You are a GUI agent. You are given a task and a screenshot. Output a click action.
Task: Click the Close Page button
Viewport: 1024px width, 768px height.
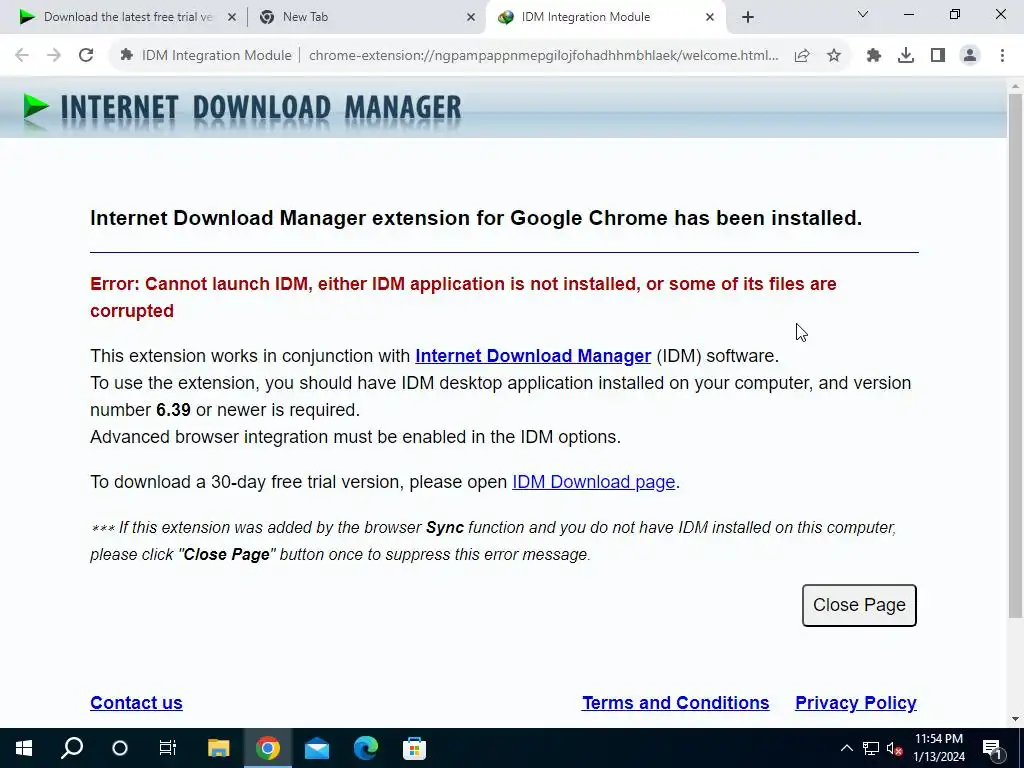[859, 605]
